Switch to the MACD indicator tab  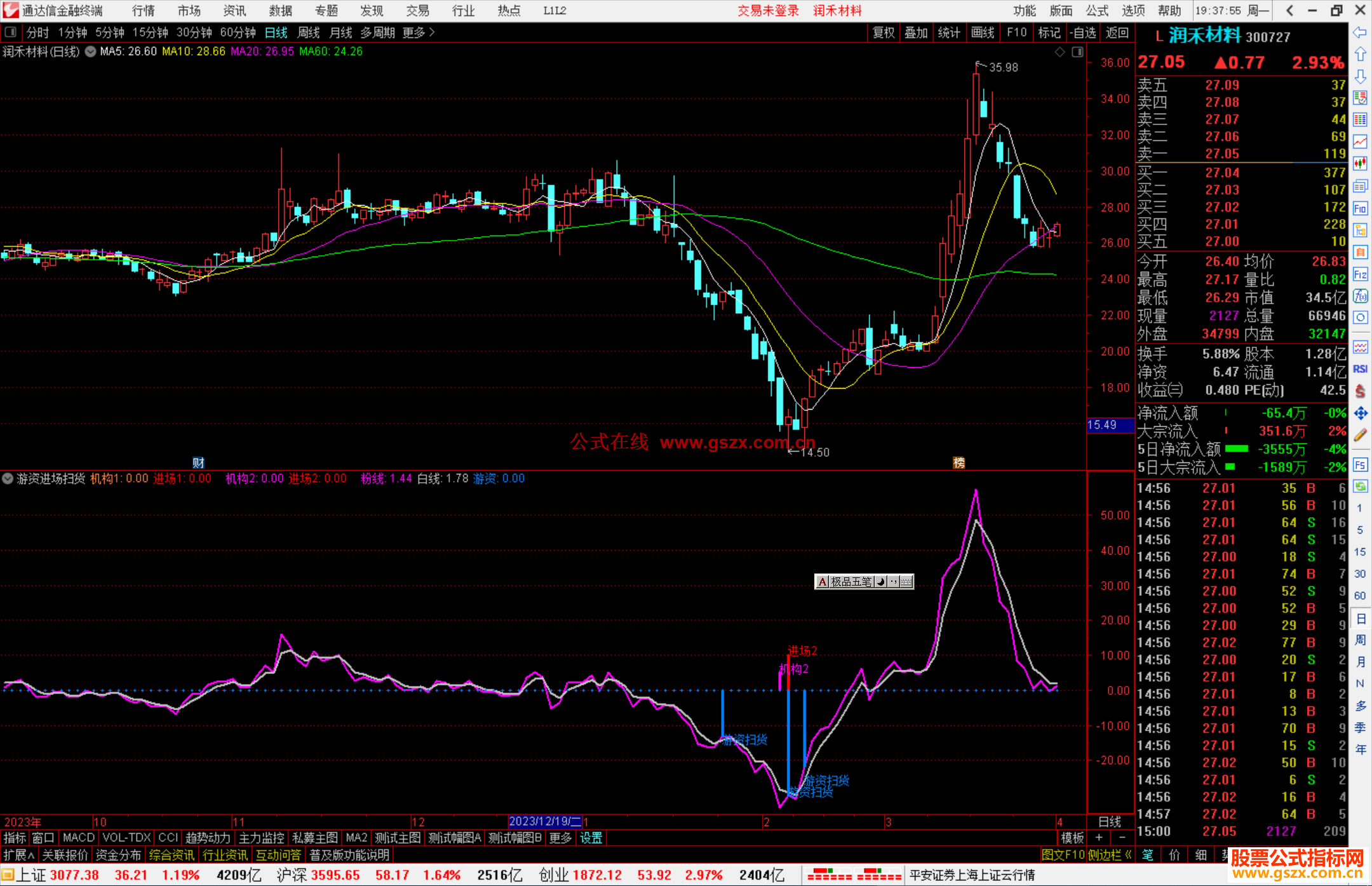78,838
